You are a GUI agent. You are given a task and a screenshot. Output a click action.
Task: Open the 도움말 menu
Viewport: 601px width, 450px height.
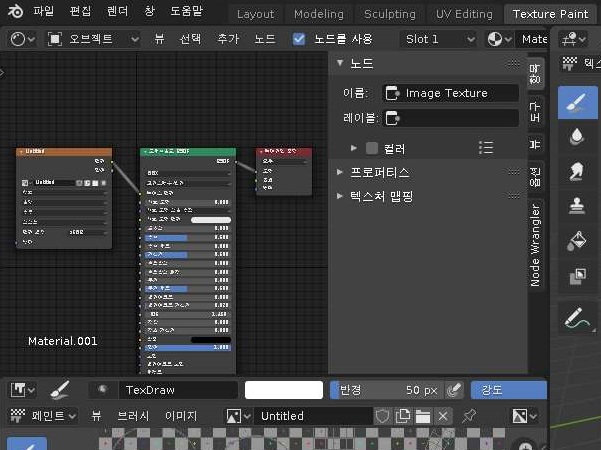click(186, 11)
